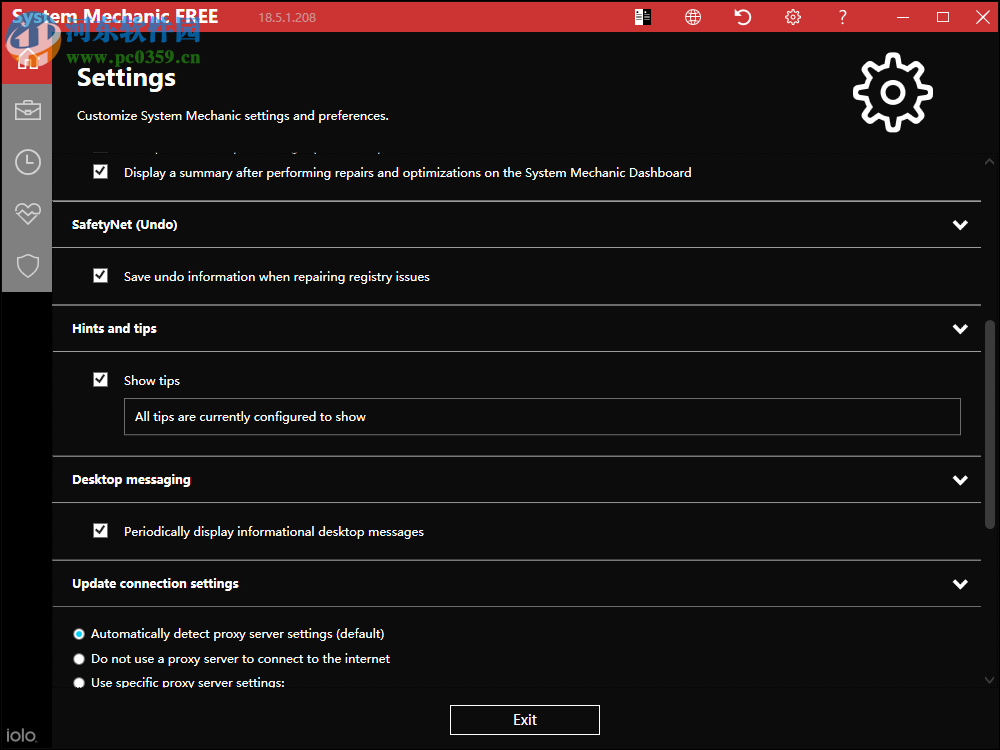The image size is (1000, 750).
Task: Uncheck Display a summary after performing repairs
Action: (100, 172)
